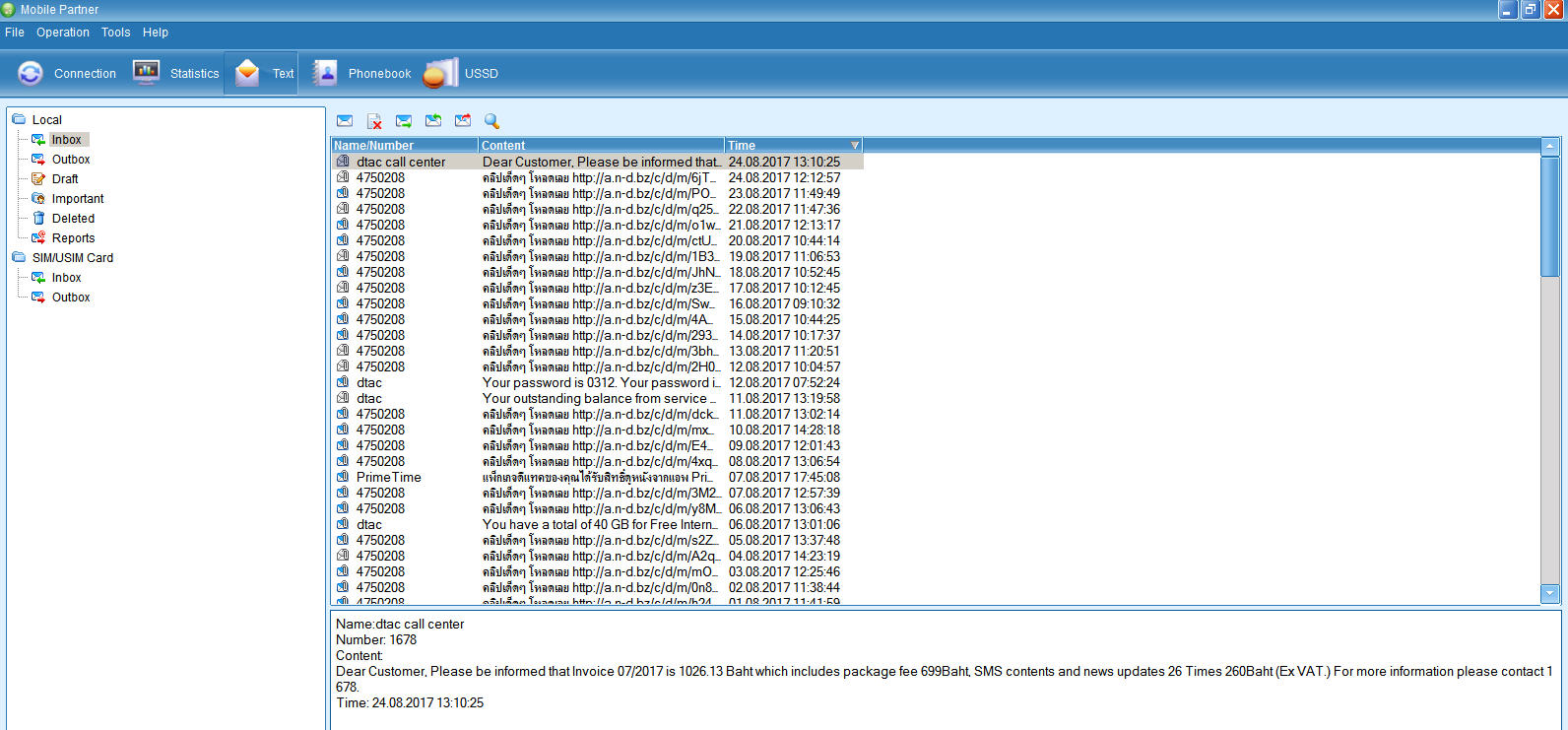The height and width of the screenshot is (730, 1568).
Task: Open the Draft folder
Action: [x=65, y=179]
